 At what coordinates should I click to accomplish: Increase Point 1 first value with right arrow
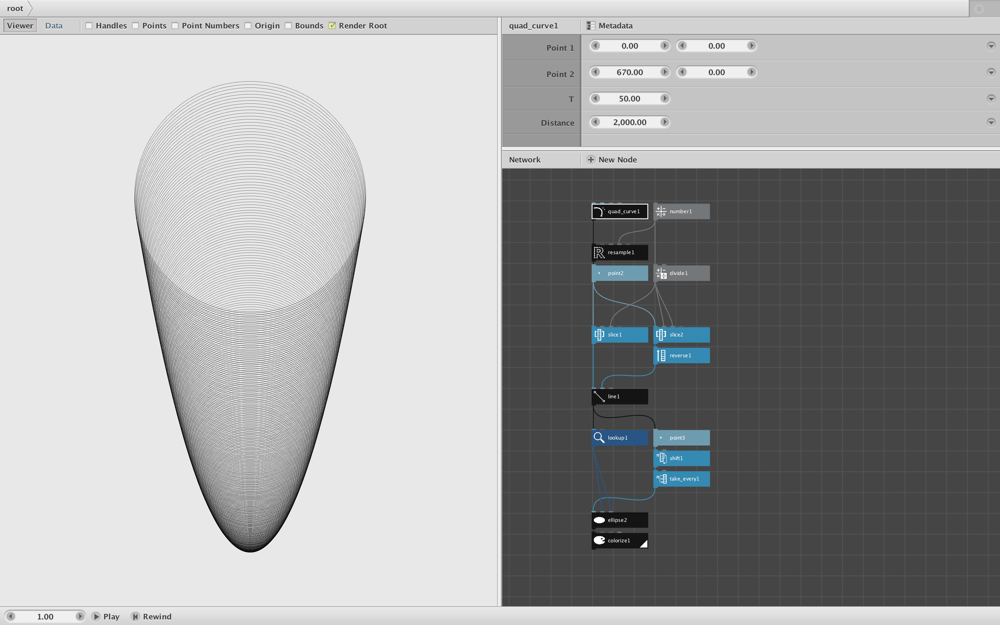(665, 46)
